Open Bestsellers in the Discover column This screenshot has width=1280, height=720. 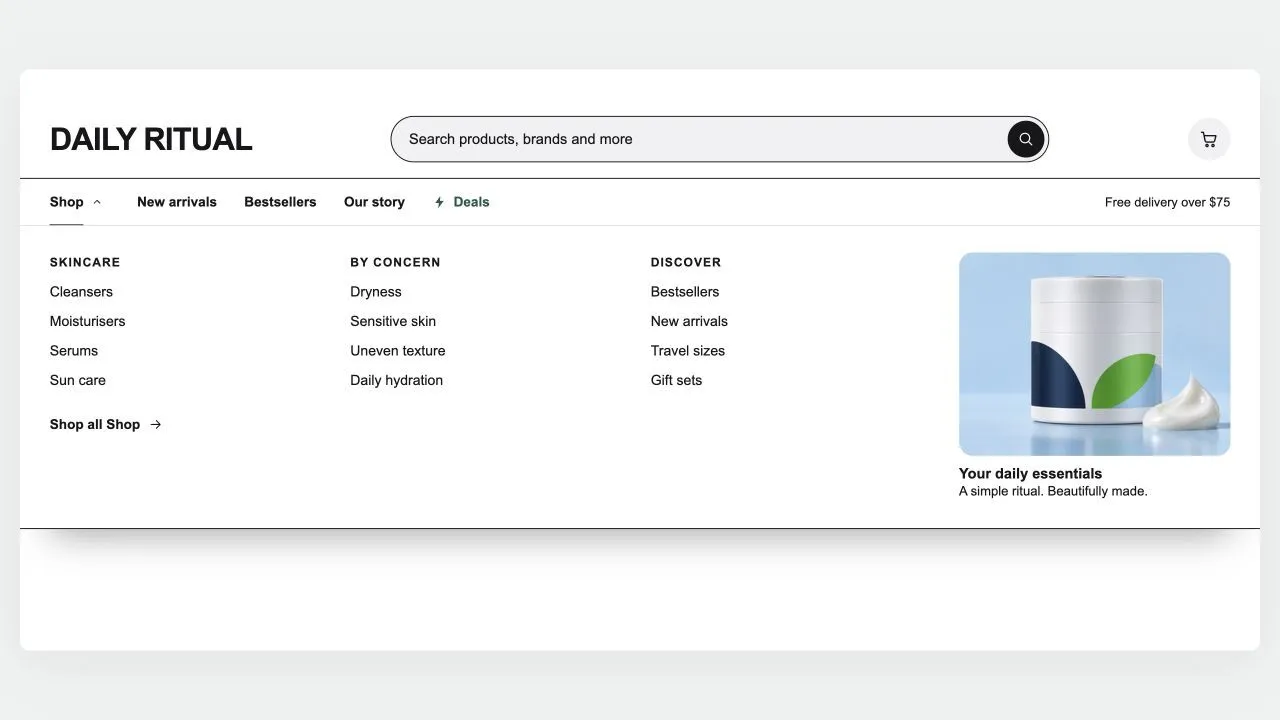pyautogui.click(x=685, y=292)
